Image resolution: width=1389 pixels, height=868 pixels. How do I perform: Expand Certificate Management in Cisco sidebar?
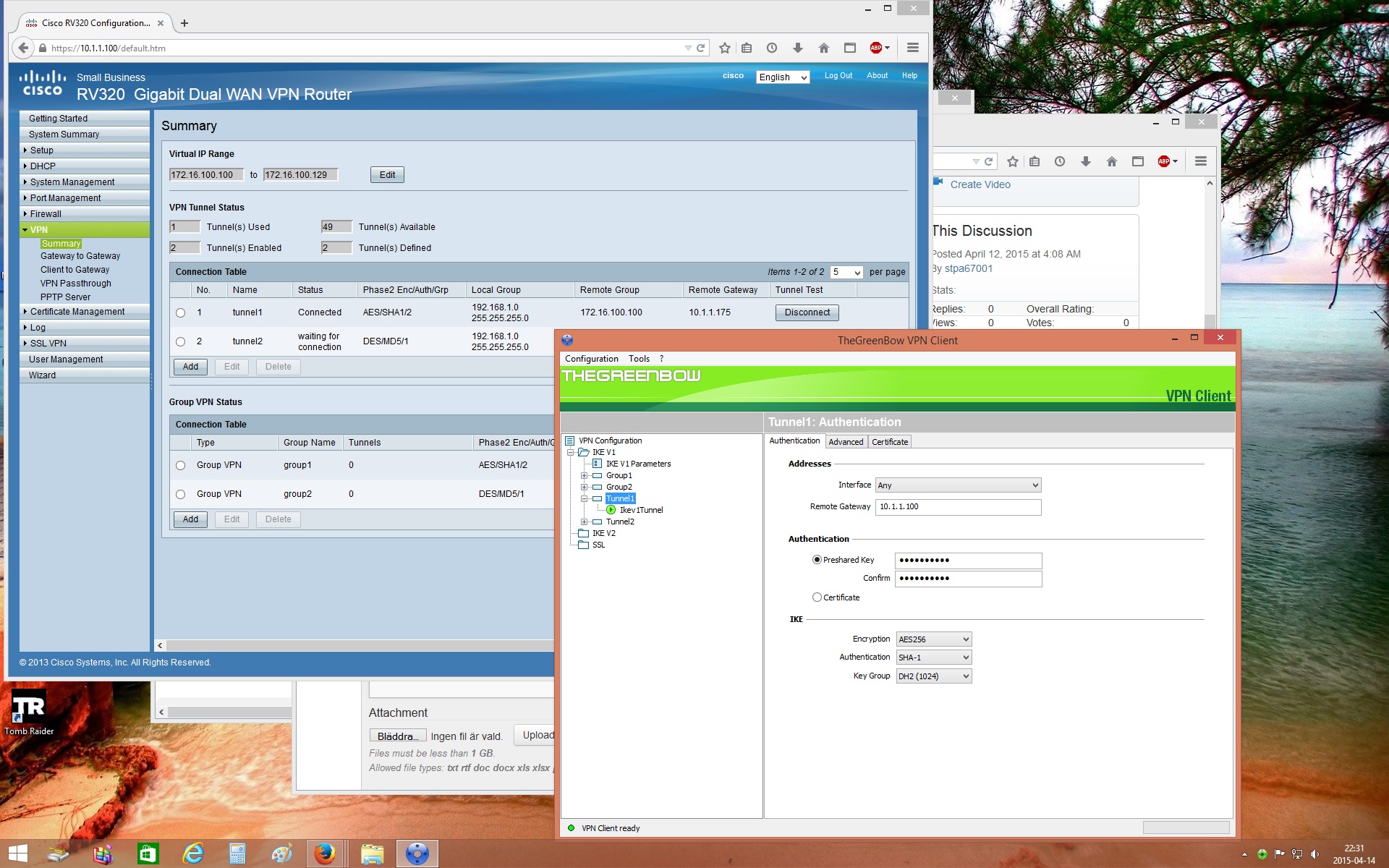(x=85, y=312)
